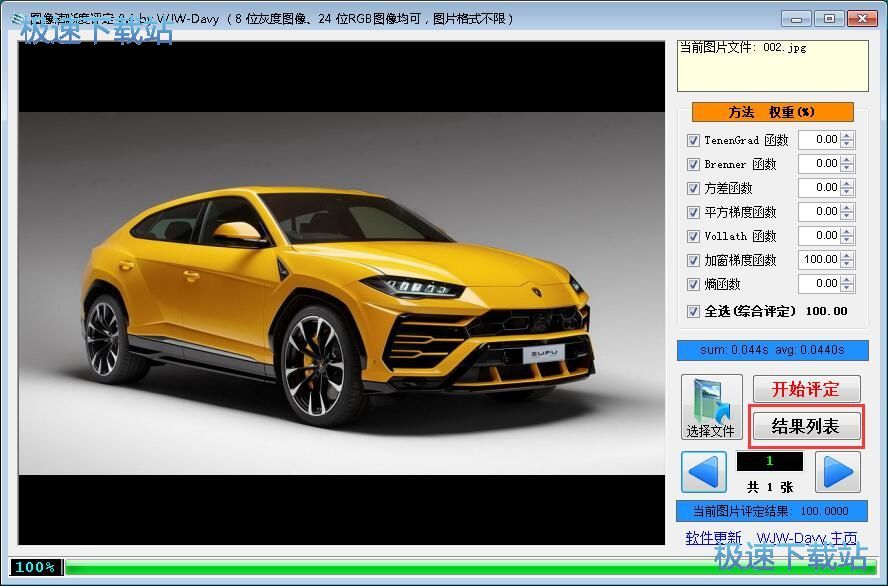Image resolution: width=888 pixels, height=586 pixels.
Task: Go to next image with right arrow
Action: (x=838, y=472)
